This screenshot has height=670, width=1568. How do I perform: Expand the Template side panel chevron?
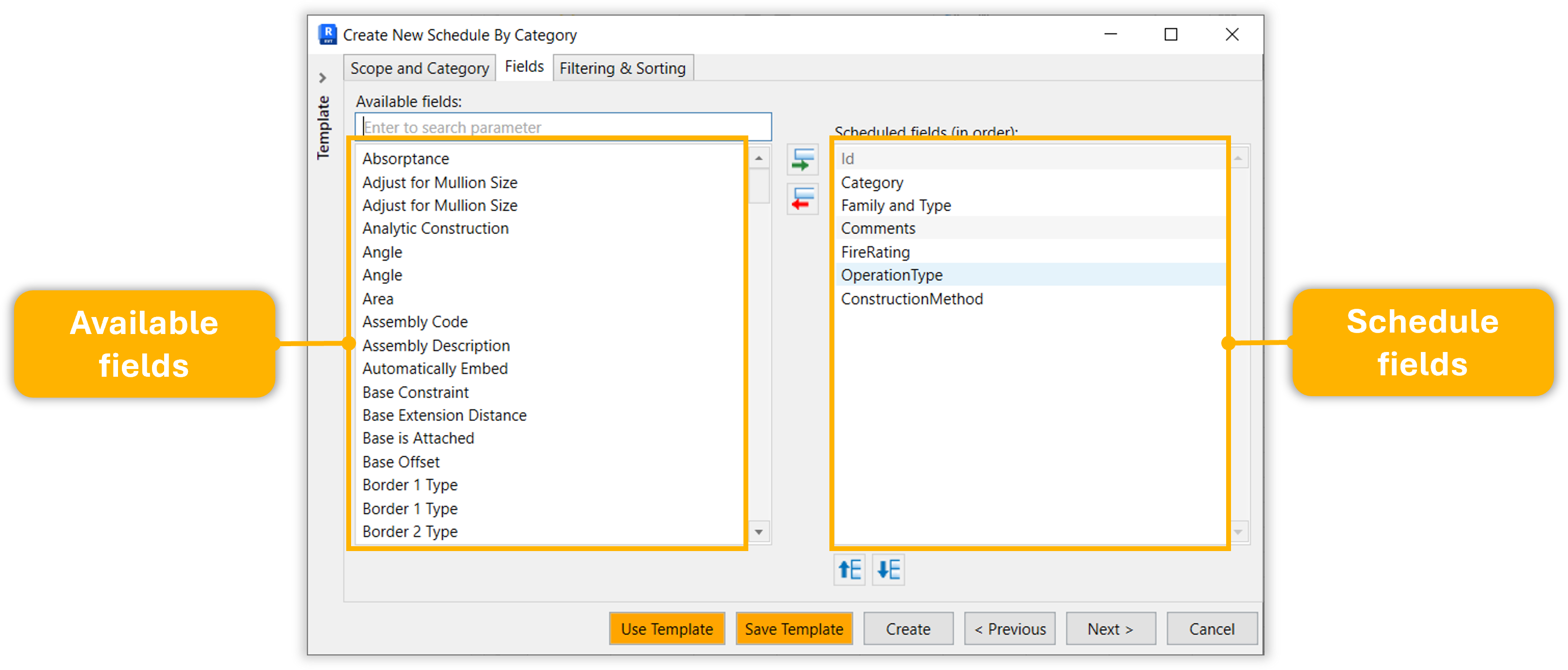click(322, 78)
